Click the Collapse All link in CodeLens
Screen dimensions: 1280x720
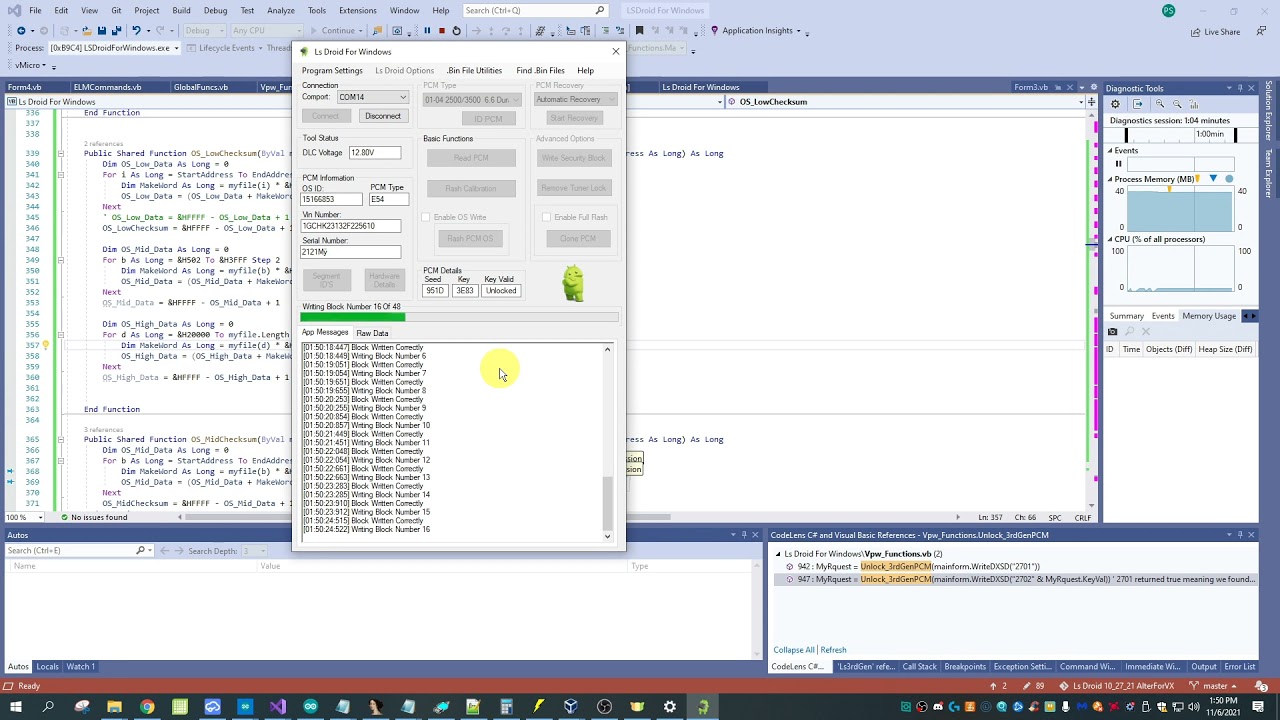[x=793, y=650]
